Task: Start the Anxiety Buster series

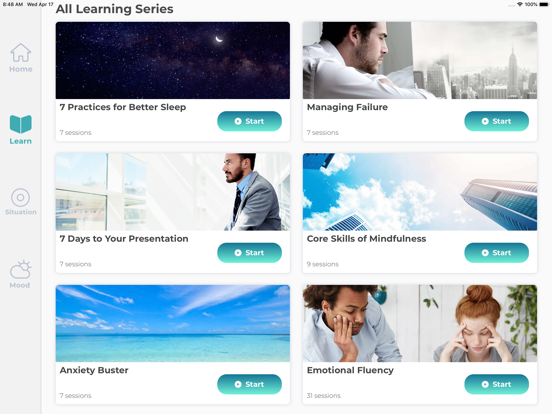Action: (249, 384)
